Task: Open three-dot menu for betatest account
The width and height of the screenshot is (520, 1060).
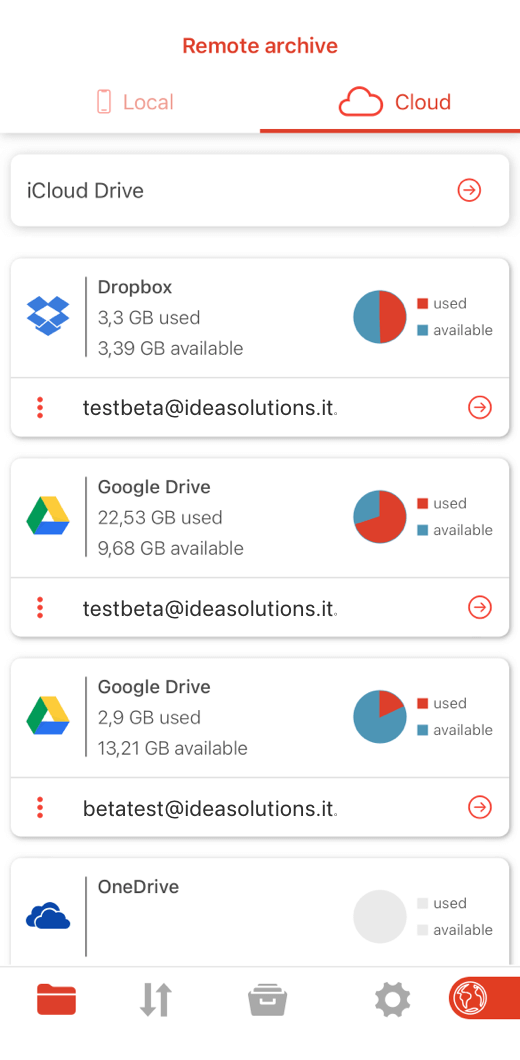Action: pos(40,807)
